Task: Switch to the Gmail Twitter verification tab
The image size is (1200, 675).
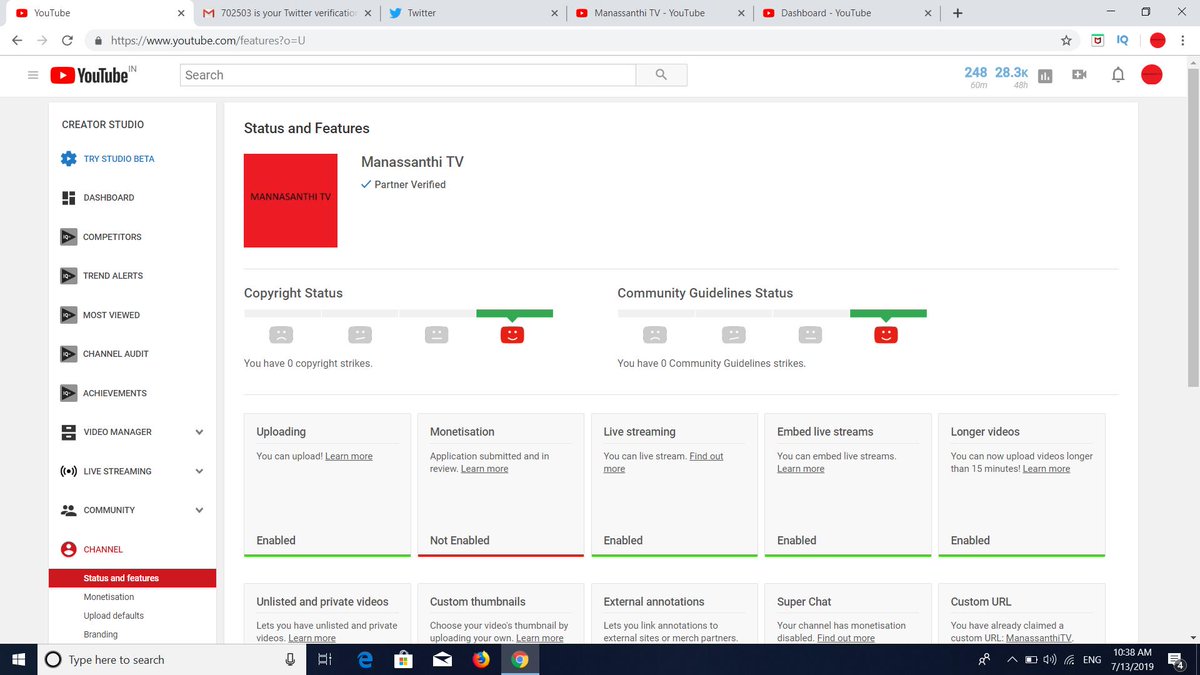Action: tap(287, 13)
